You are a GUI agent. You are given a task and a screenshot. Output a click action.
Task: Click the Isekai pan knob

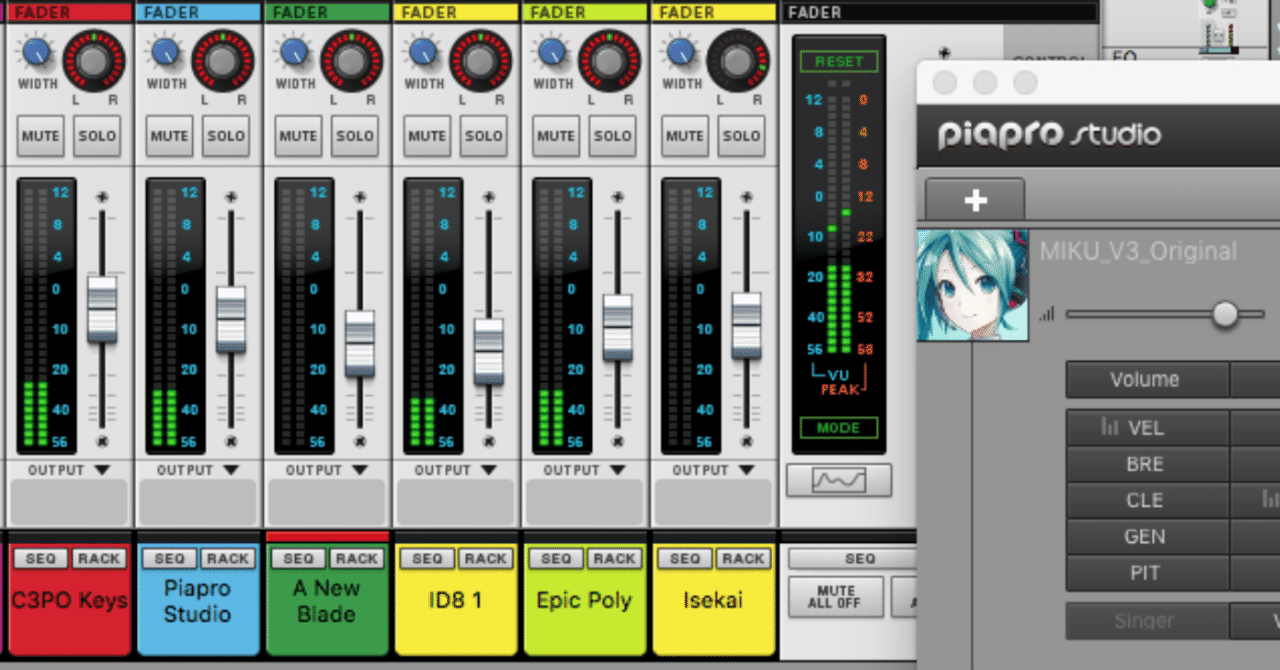[739, 60]
